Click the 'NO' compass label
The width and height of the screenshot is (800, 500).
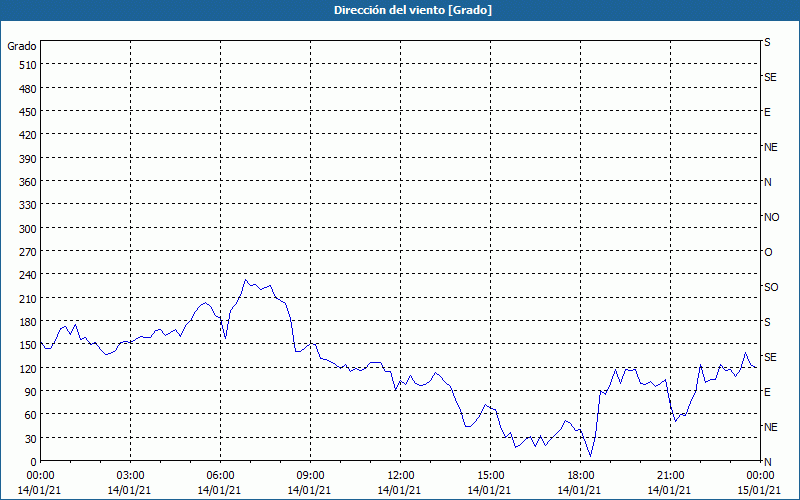tap(772, 217)
